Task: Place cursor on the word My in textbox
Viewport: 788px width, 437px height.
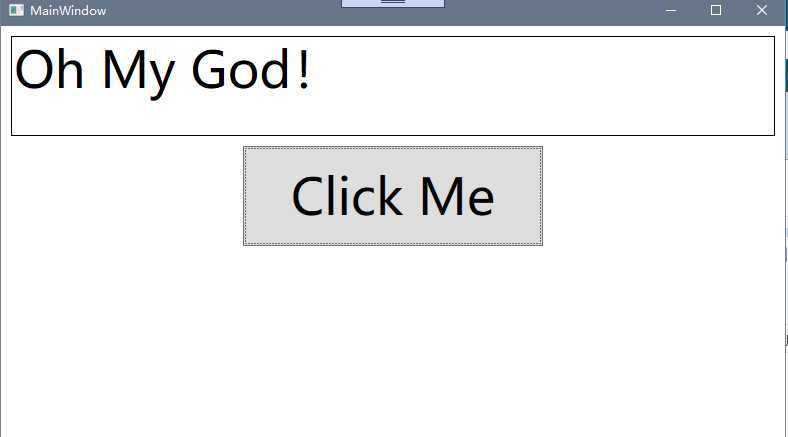Action: click(138, 73)
